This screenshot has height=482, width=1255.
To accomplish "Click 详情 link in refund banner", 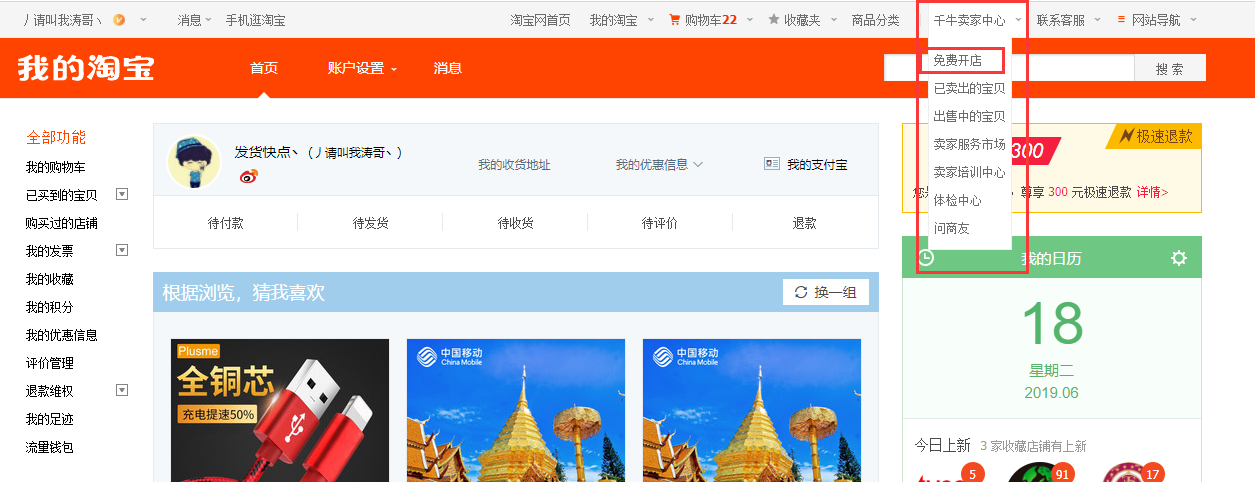I will 1152,191.
